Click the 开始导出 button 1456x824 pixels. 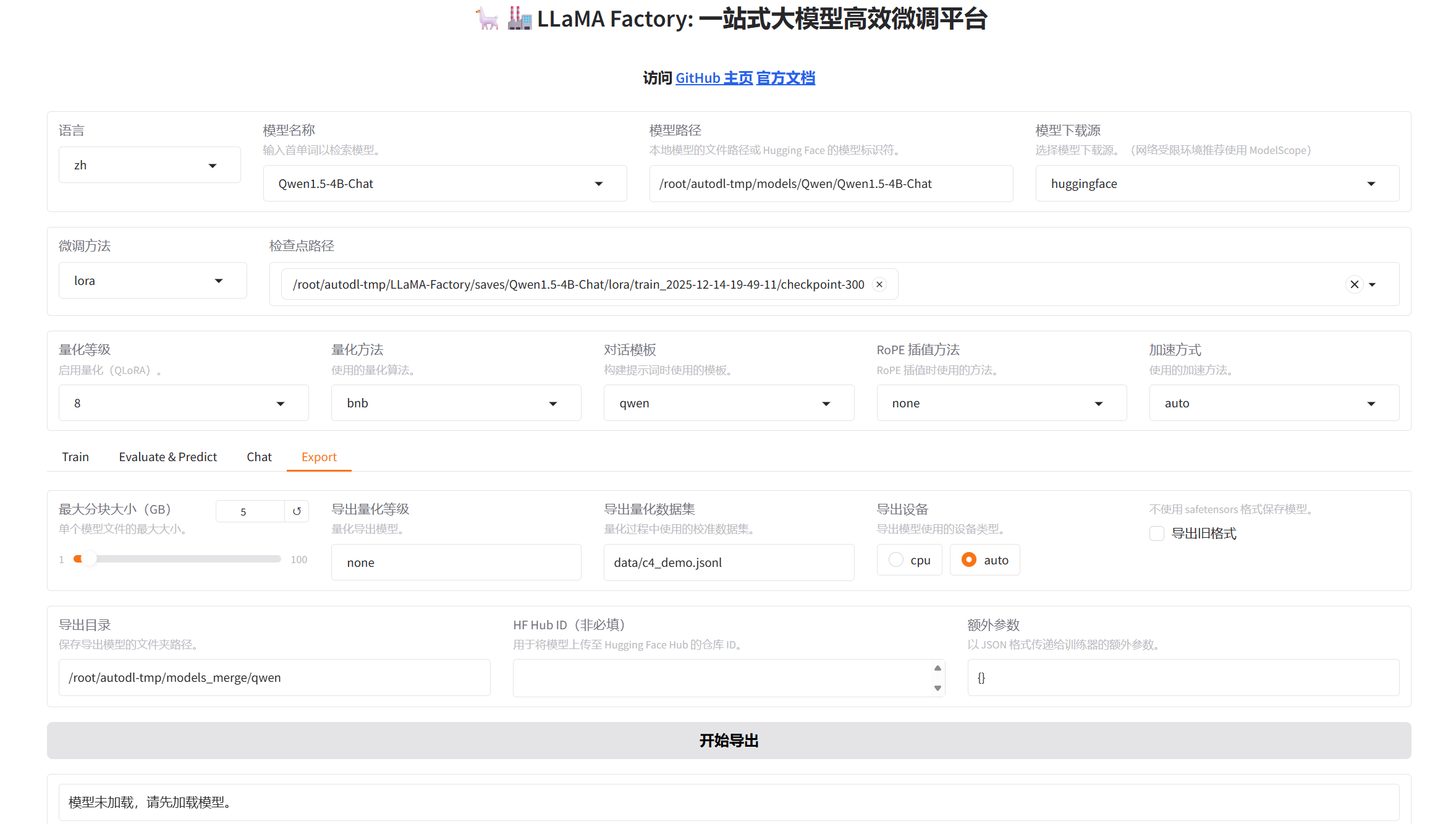pyautogui.click(x=729, y=741)
